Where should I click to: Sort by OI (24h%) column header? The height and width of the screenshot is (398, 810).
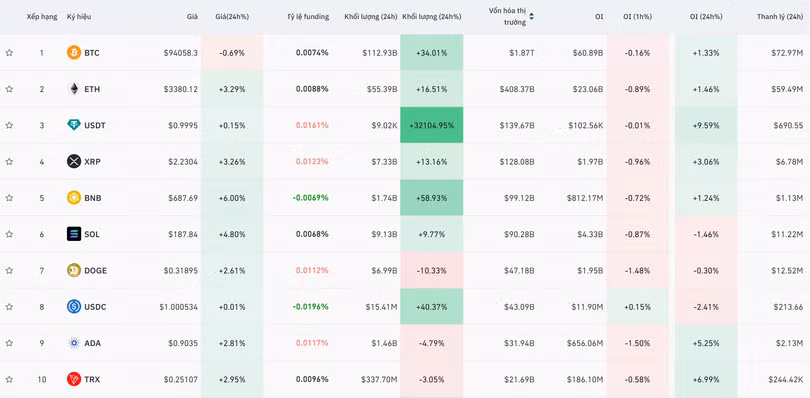[x=706, y=17]
